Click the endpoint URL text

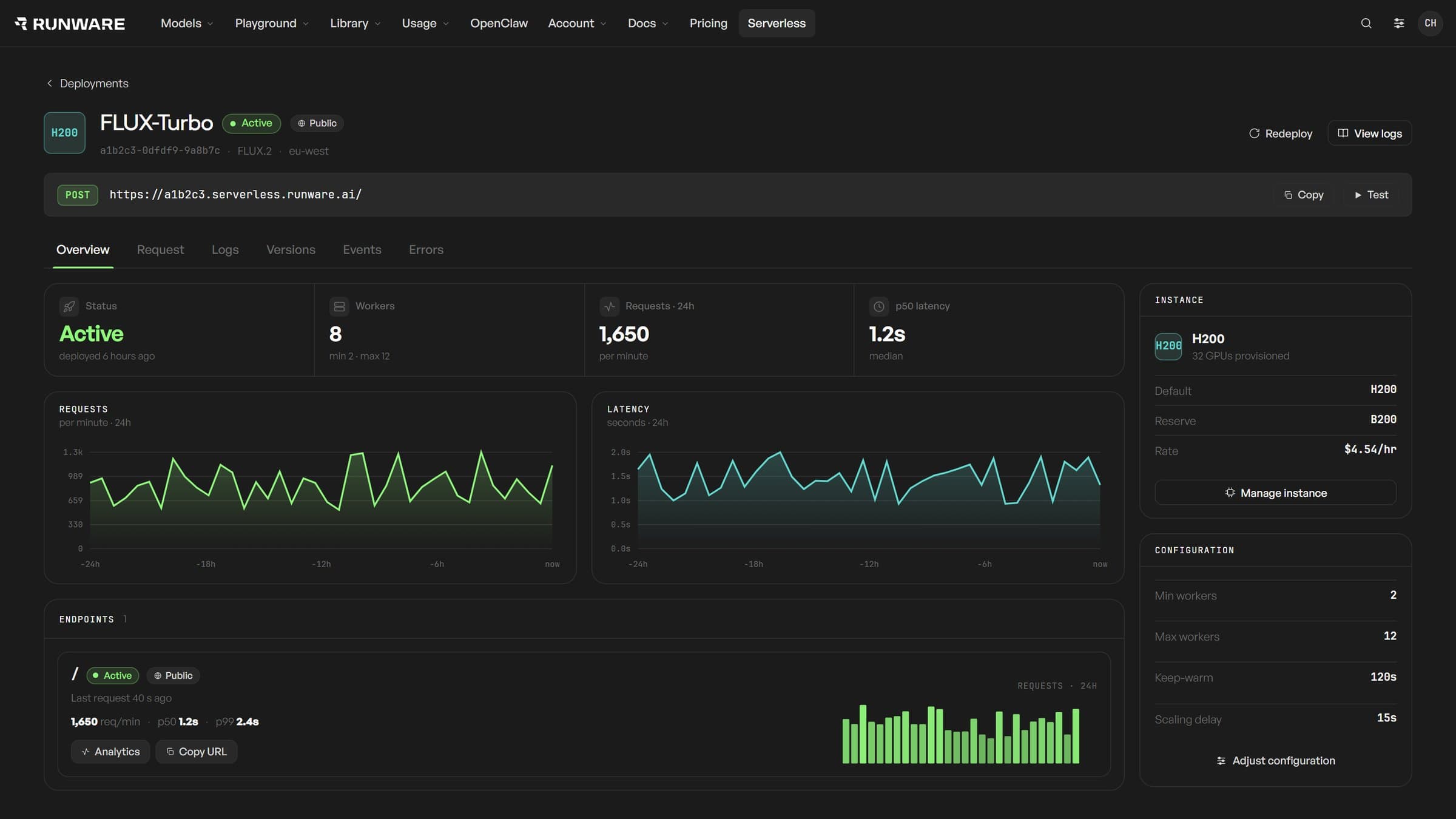point(235,195)
